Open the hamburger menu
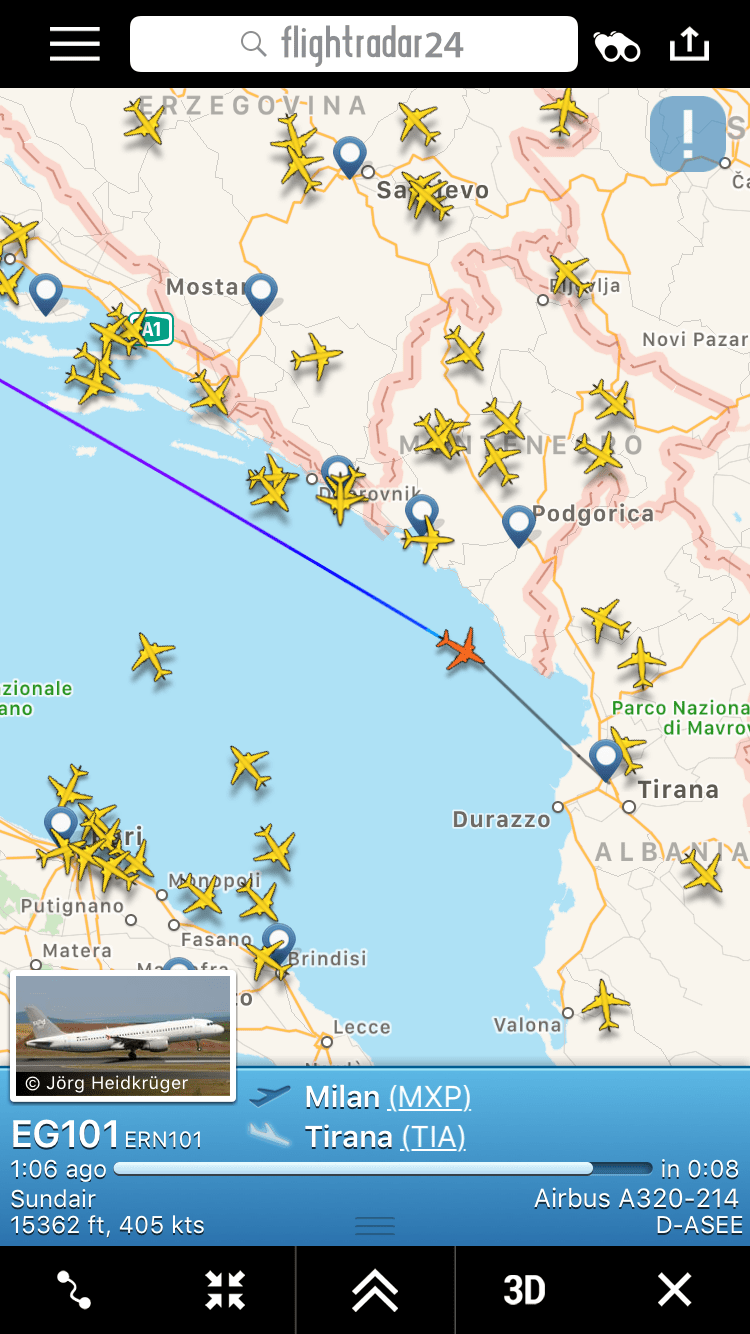The width and height of the screenshot is (750, 1334). pos(75,45)
